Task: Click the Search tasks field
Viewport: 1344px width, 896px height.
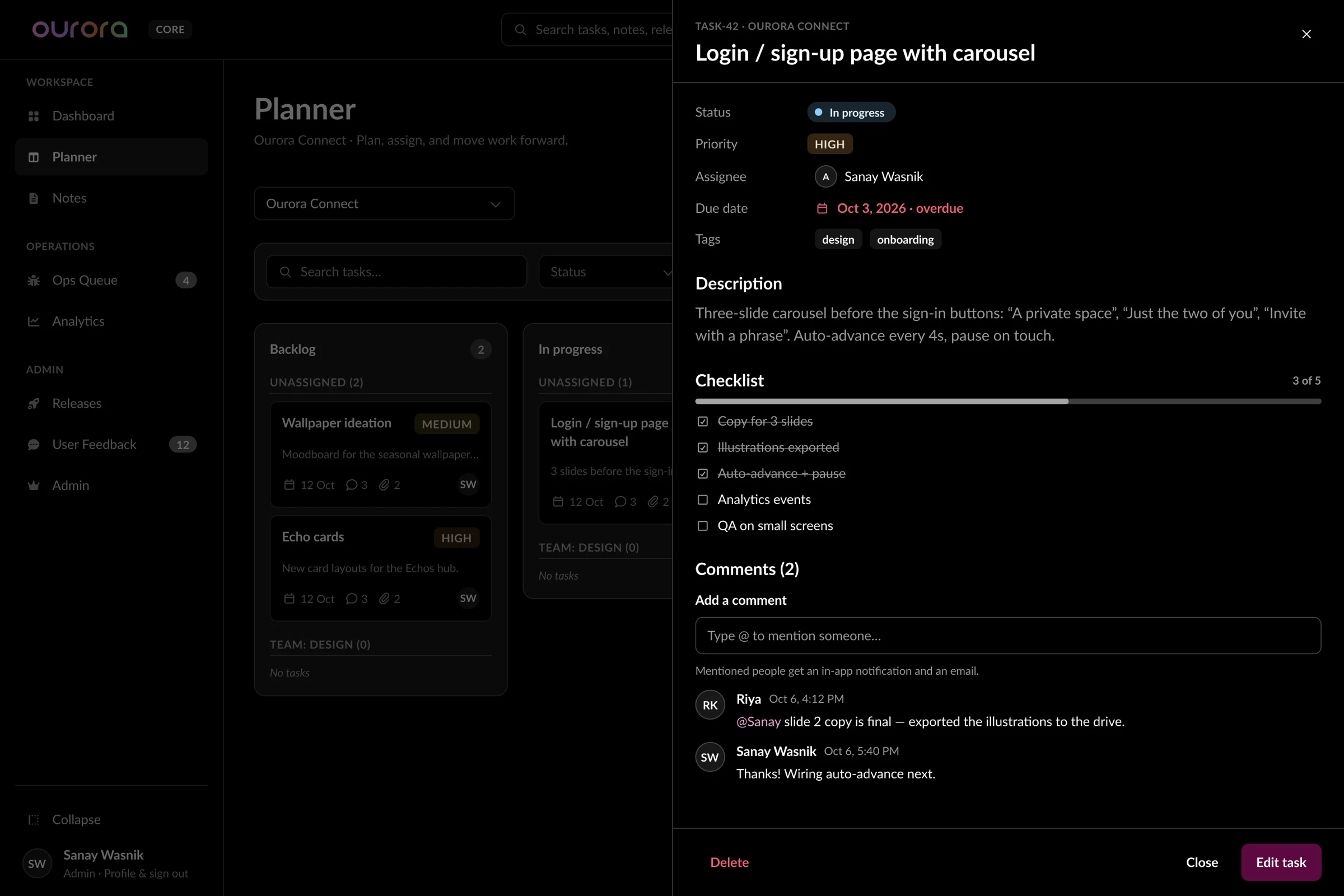Action: (396, 272)
